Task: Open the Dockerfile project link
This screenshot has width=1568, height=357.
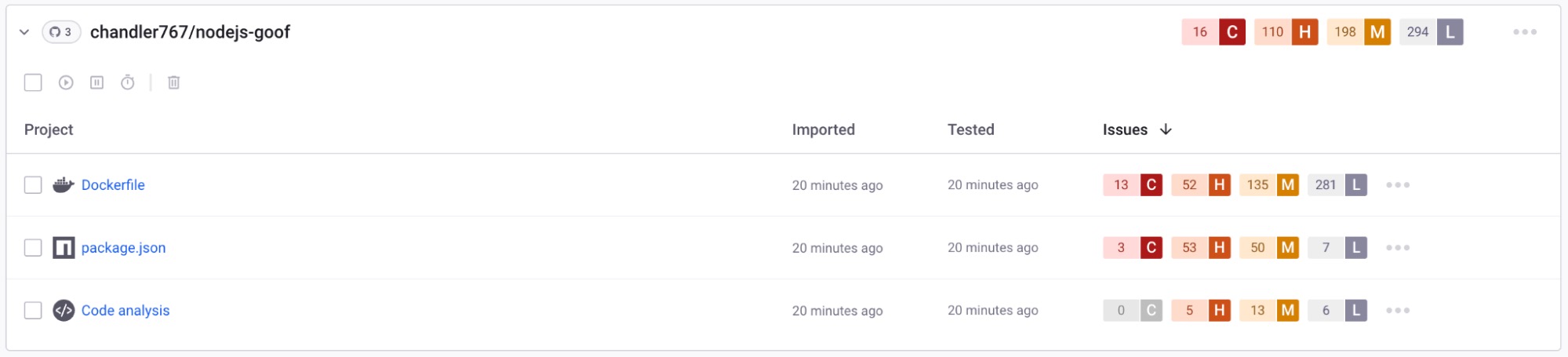Action: [x=113, y=185]
